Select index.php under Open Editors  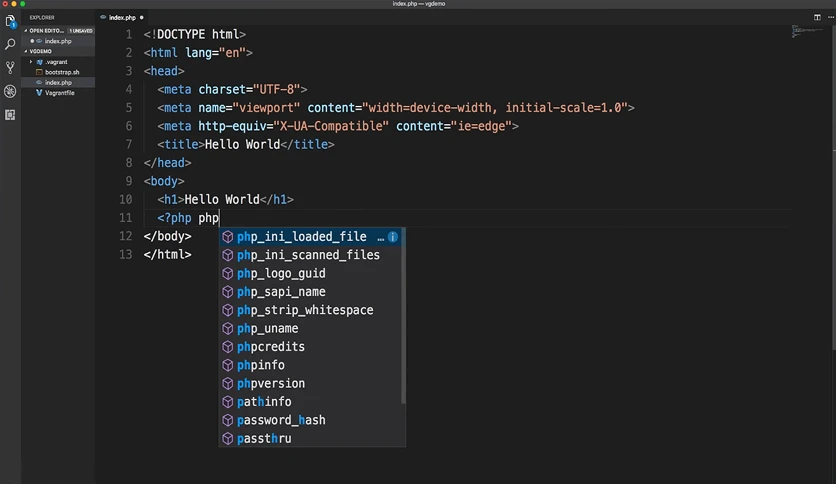point(58,41)
